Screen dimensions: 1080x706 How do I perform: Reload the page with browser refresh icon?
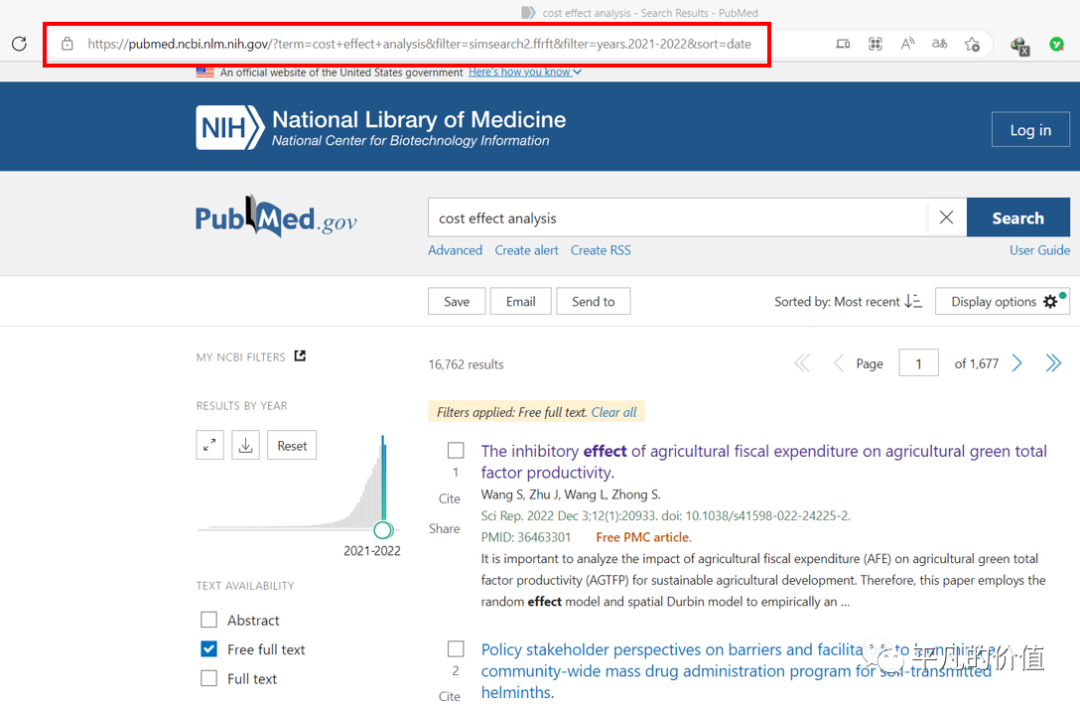coord(19,43)
